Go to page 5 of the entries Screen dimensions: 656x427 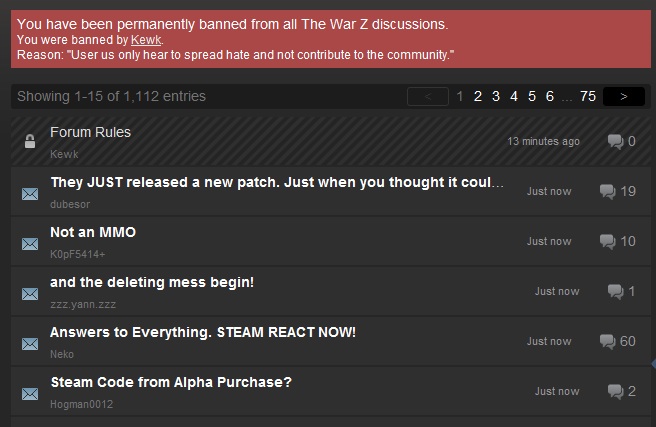(x=532, y=96)
